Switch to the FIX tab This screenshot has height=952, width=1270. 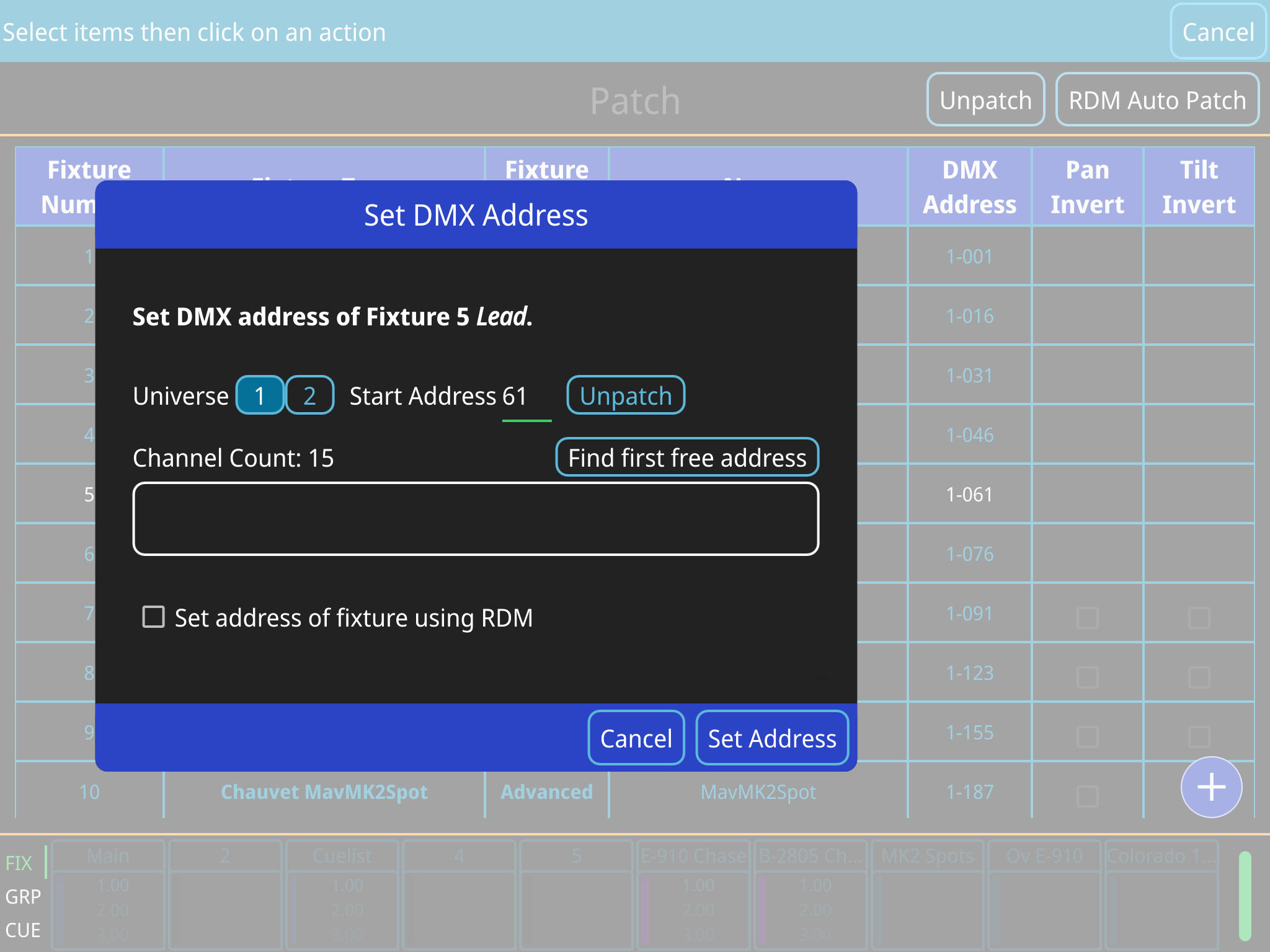pos(19,863)
